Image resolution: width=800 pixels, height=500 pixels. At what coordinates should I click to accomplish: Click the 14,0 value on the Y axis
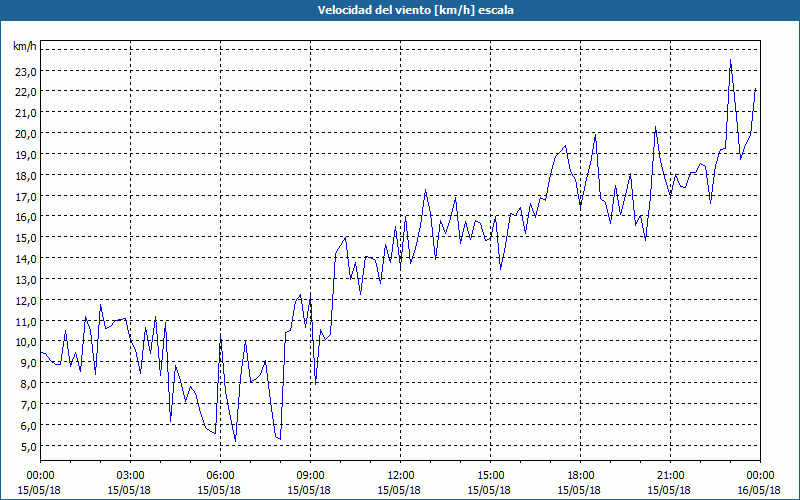point(26,259)
